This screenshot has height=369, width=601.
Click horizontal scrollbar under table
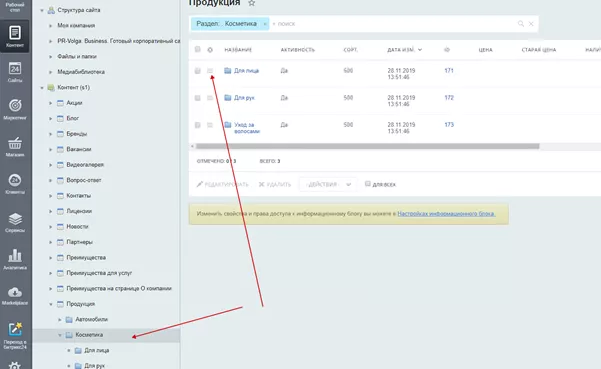tap(367, 146)
